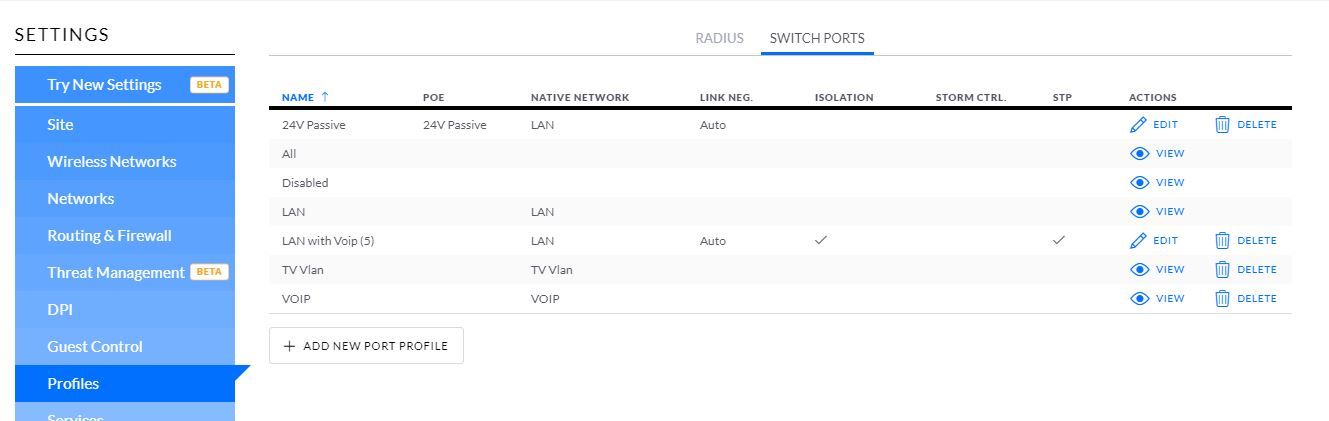Click Isolation checkmark on LAN with Voip
This screenshot has width=1329, height=421.
pyautogui.click(x=821, y=241)
